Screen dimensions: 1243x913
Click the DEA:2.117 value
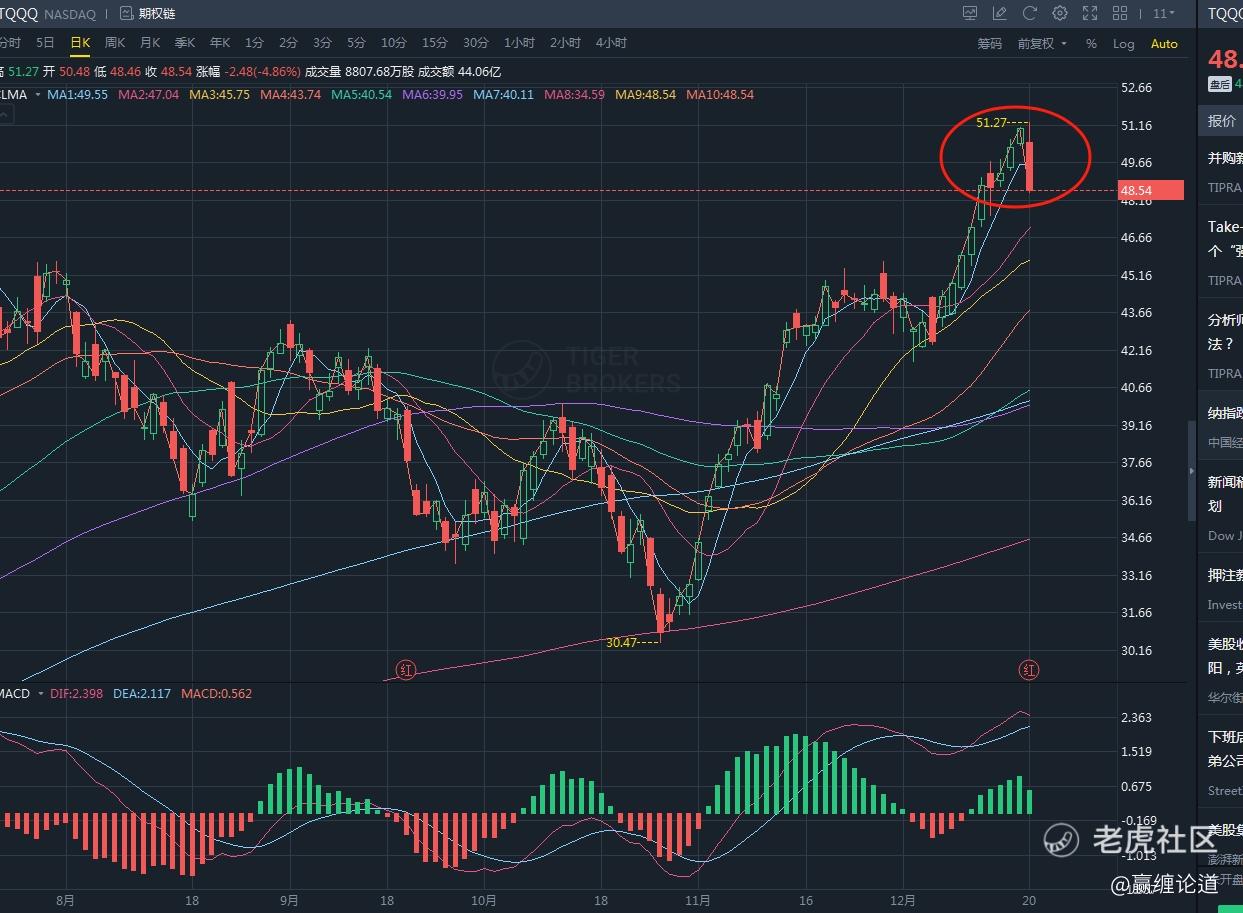pyautogui.click(x=142, y=694)
